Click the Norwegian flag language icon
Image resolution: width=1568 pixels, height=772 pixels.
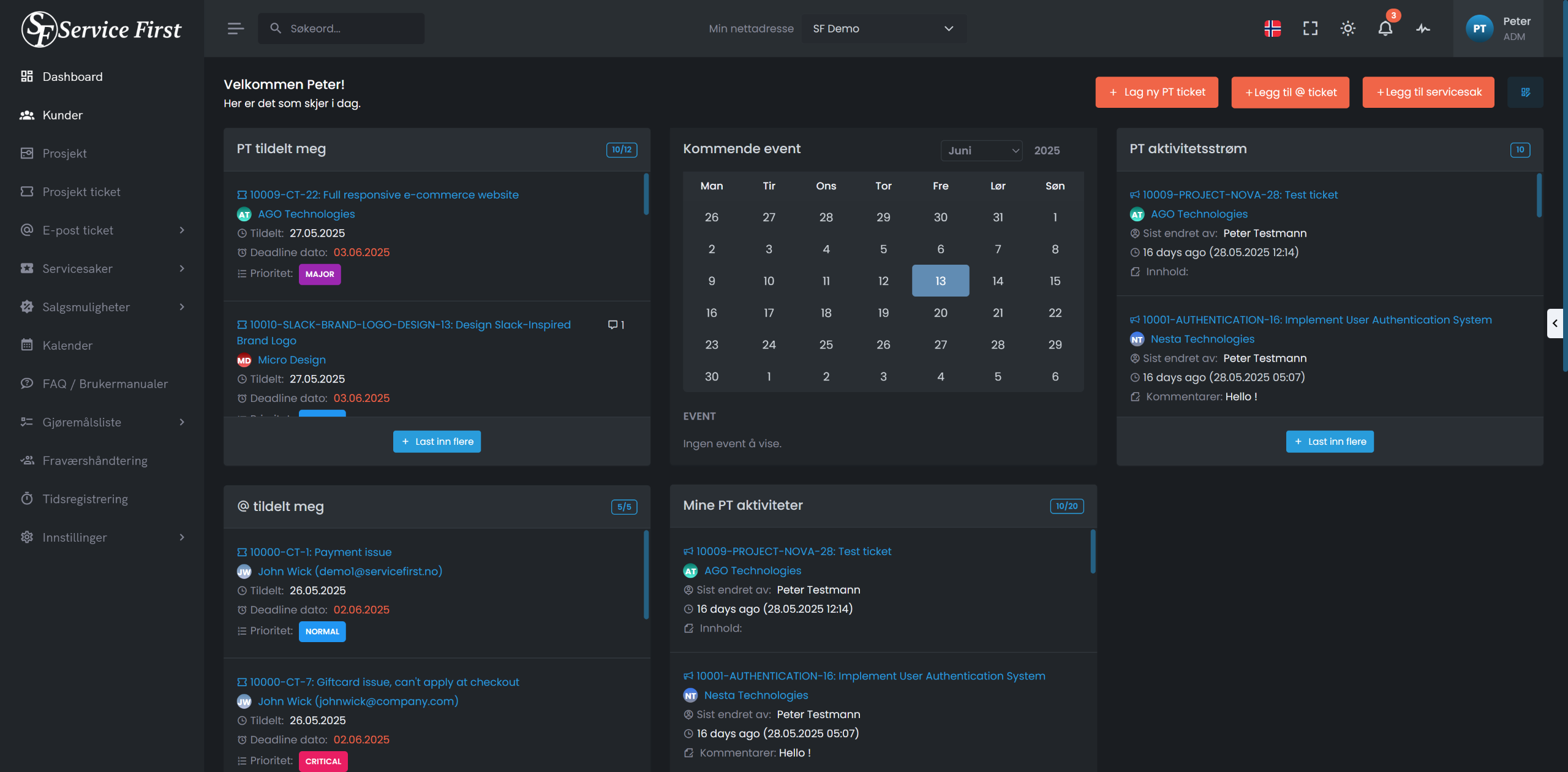[x=1272, y=28]
